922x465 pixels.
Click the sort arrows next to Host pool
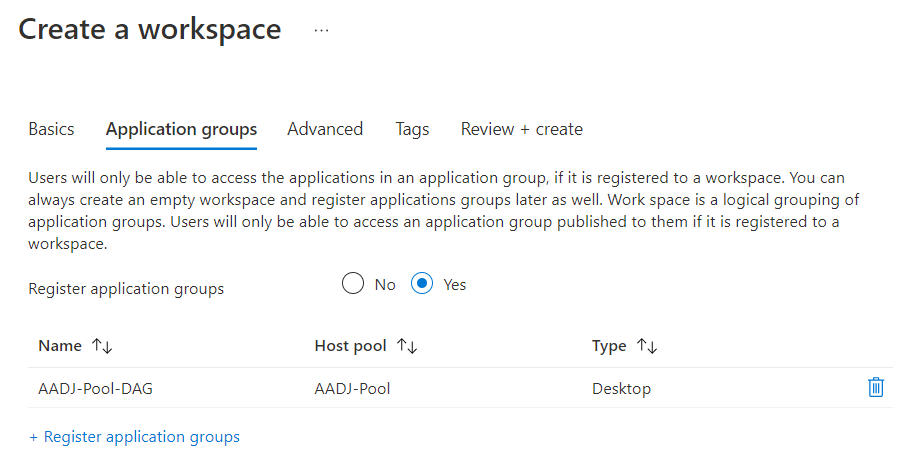tap(406, 346)
